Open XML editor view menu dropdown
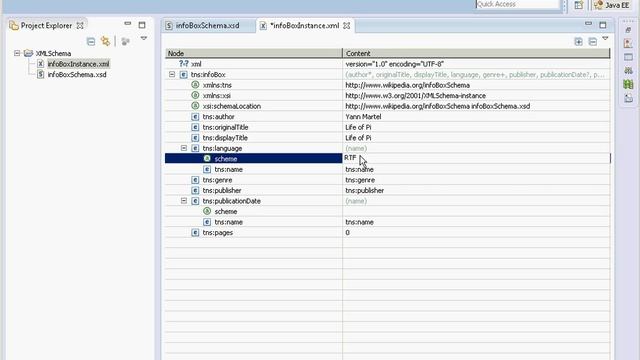Image resolution: width=640 pixels, height=360 pixels. [x=605, y=39]
